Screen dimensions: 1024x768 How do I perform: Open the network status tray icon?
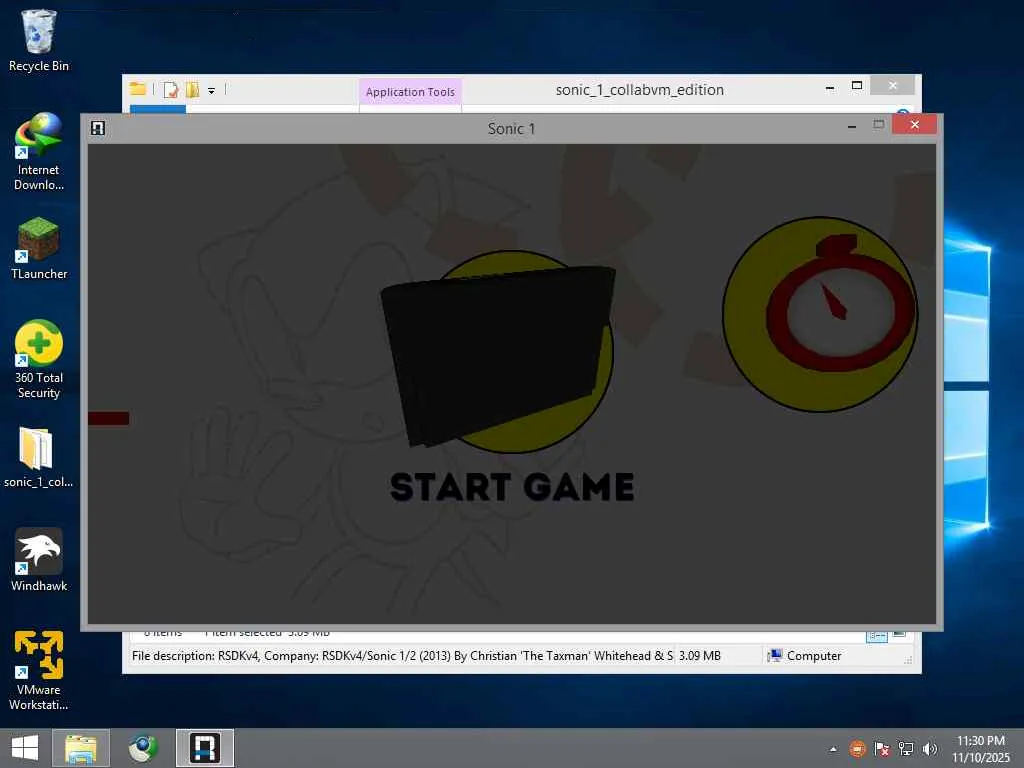coord(906,748)
